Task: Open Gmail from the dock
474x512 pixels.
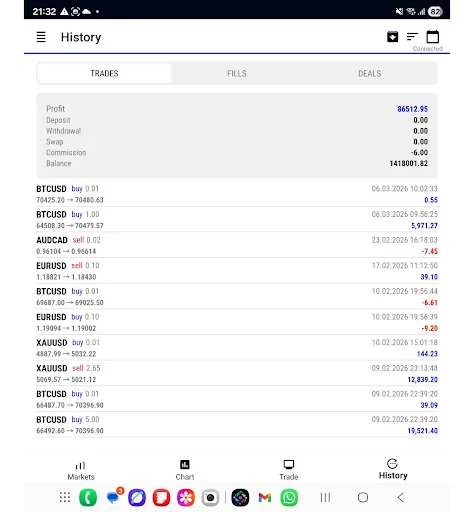Action: click(265, 498)
